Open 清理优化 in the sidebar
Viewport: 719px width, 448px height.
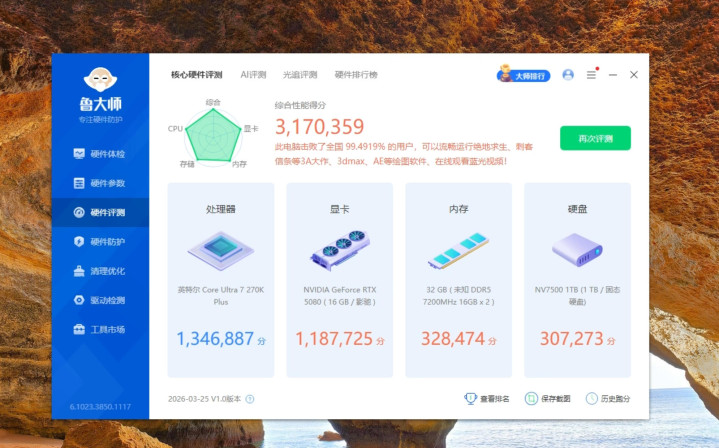[100, 271]
